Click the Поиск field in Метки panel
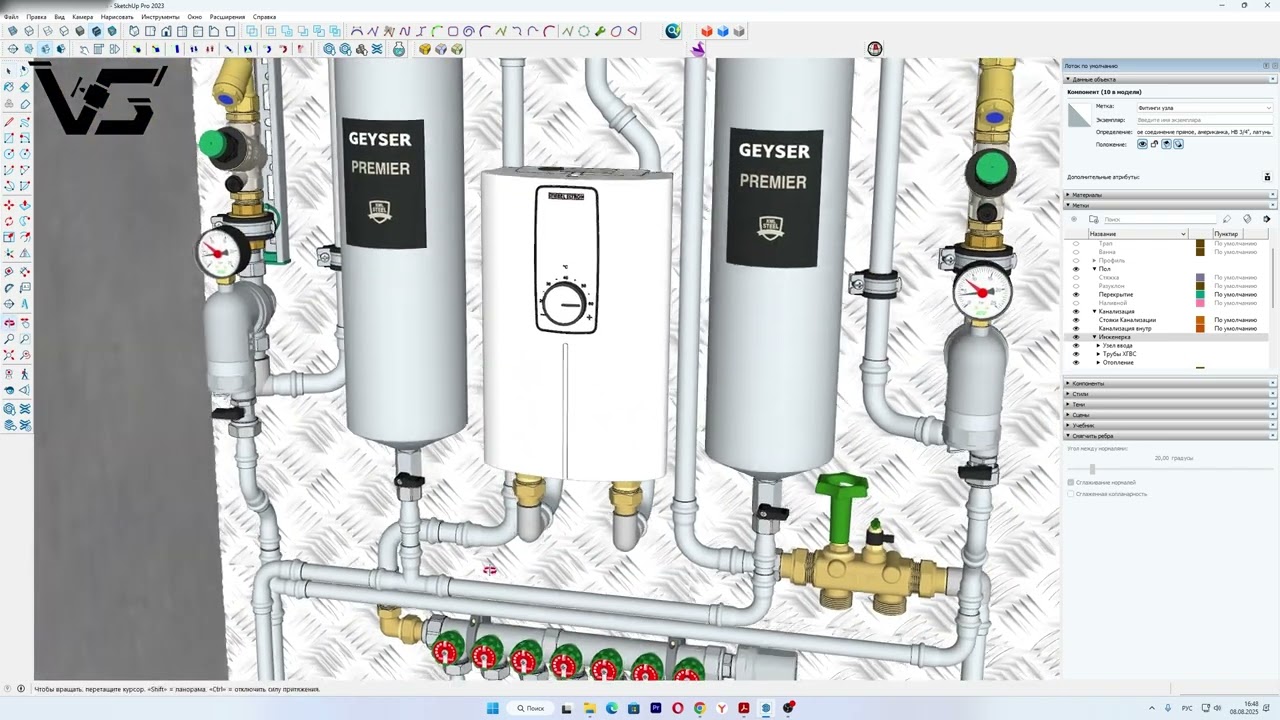 click(x=1160, y=219)
